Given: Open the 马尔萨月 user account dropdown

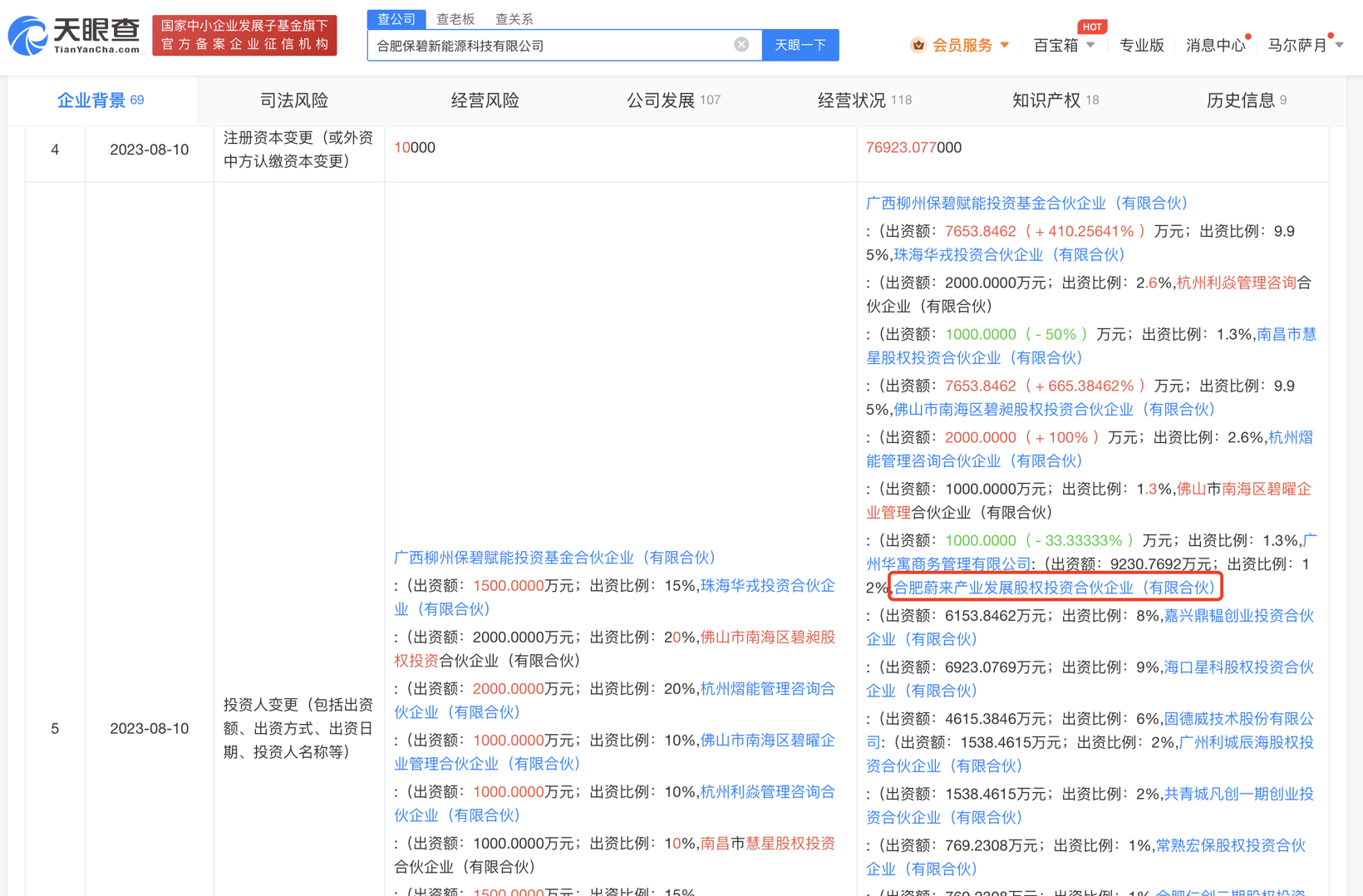Looking at the screenshot, I should coord(1305,45).
